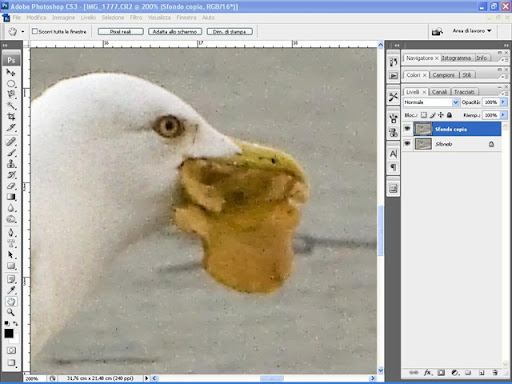Select the Eyedropper tool
The width and height of the screenshot is (512, 384).
[x=11, y=290]
